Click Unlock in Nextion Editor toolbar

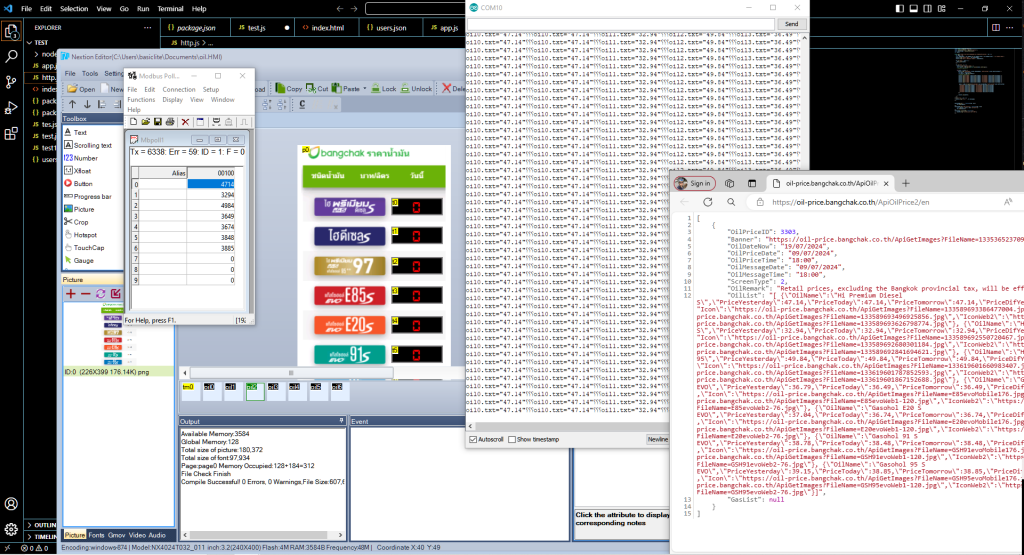[x=416, y=88]
